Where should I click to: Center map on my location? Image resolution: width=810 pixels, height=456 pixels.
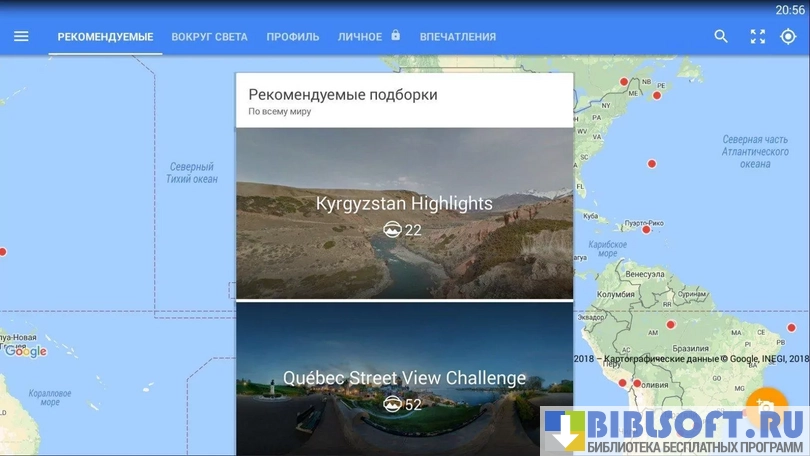(789, 36)
